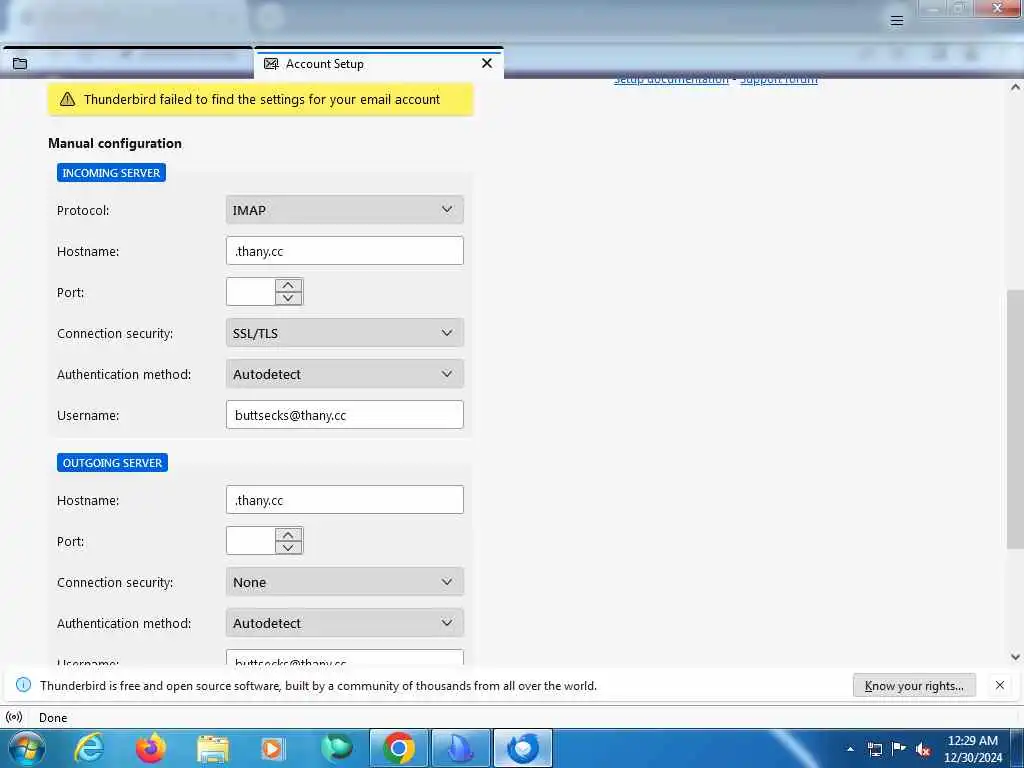The width and height of the screenshot is (1024, 768).
Task: Click the scroll up arrow
Action: click(1015, 87)
